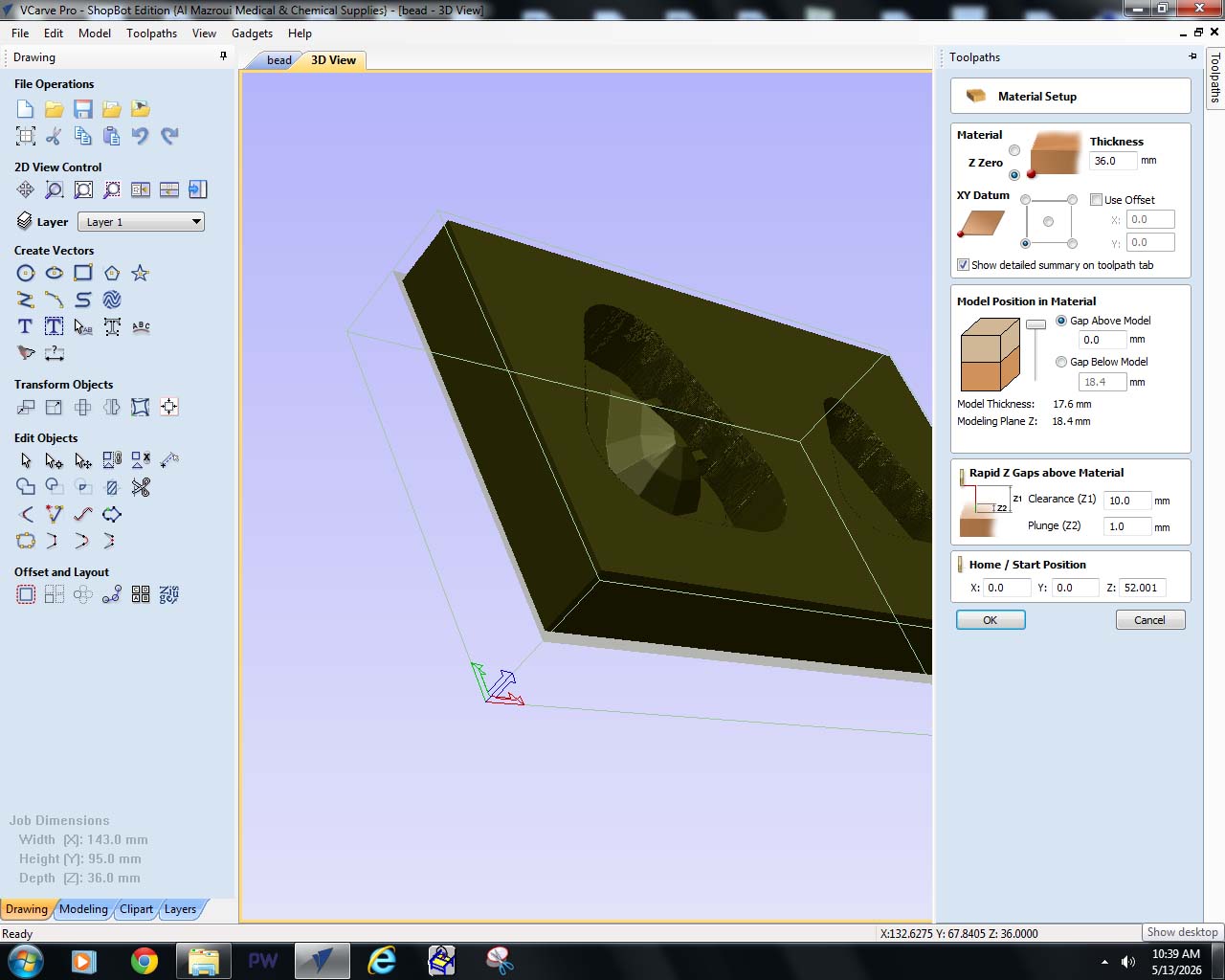Viewport: 1225px width, 980px height.
Task: Select the Scissors trim tool in Edit Objects
Action: [141, 488]
